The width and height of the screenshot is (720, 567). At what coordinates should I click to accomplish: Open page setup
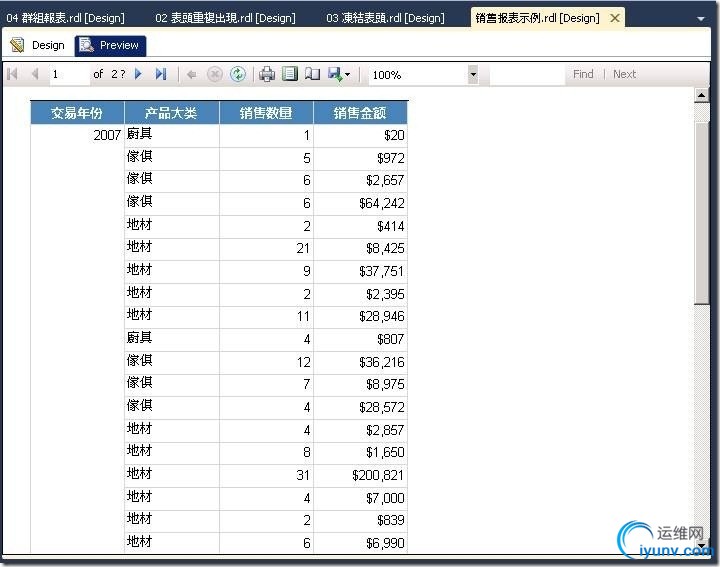click(313, 74)
